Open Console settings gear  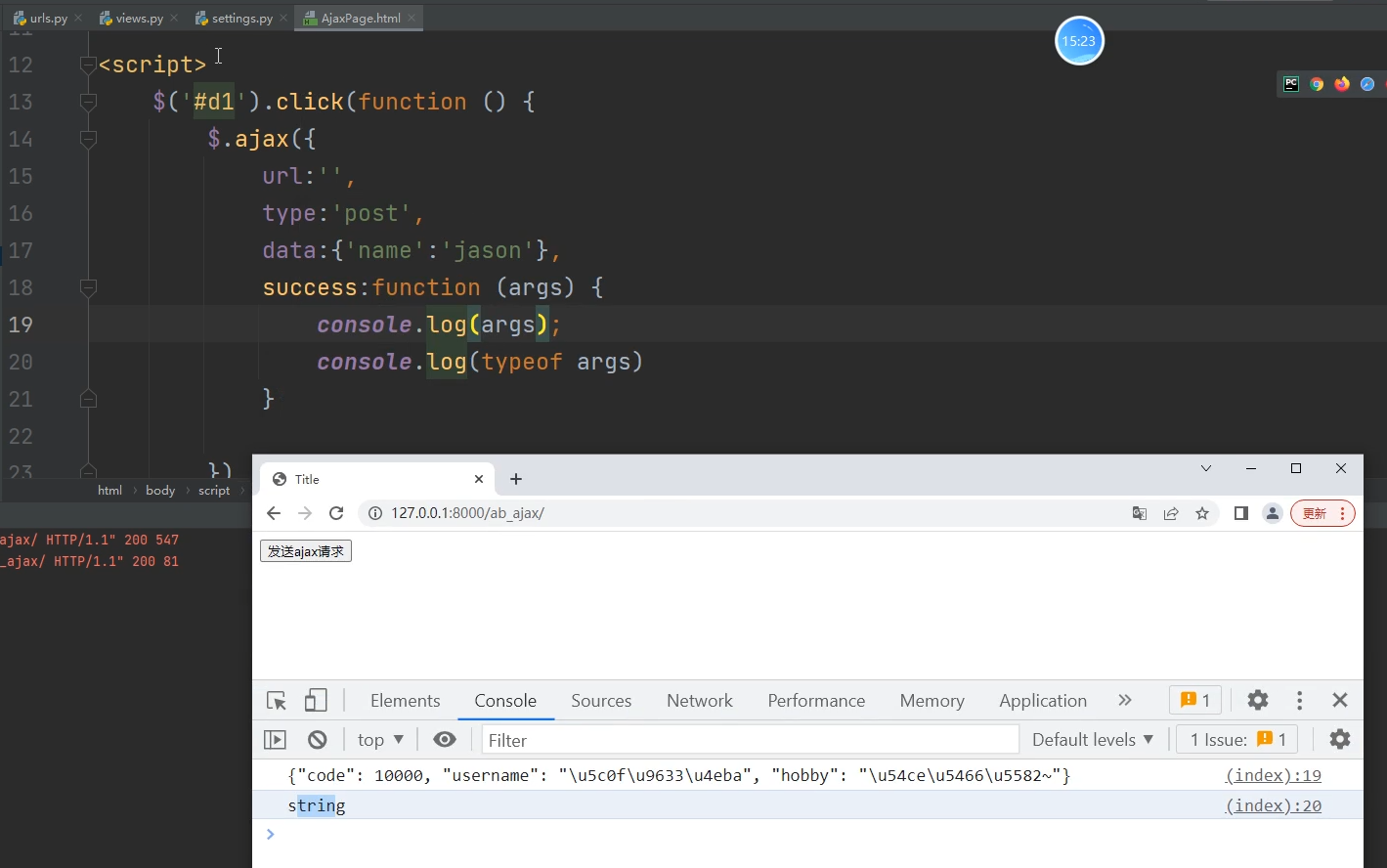point(1340,739)
